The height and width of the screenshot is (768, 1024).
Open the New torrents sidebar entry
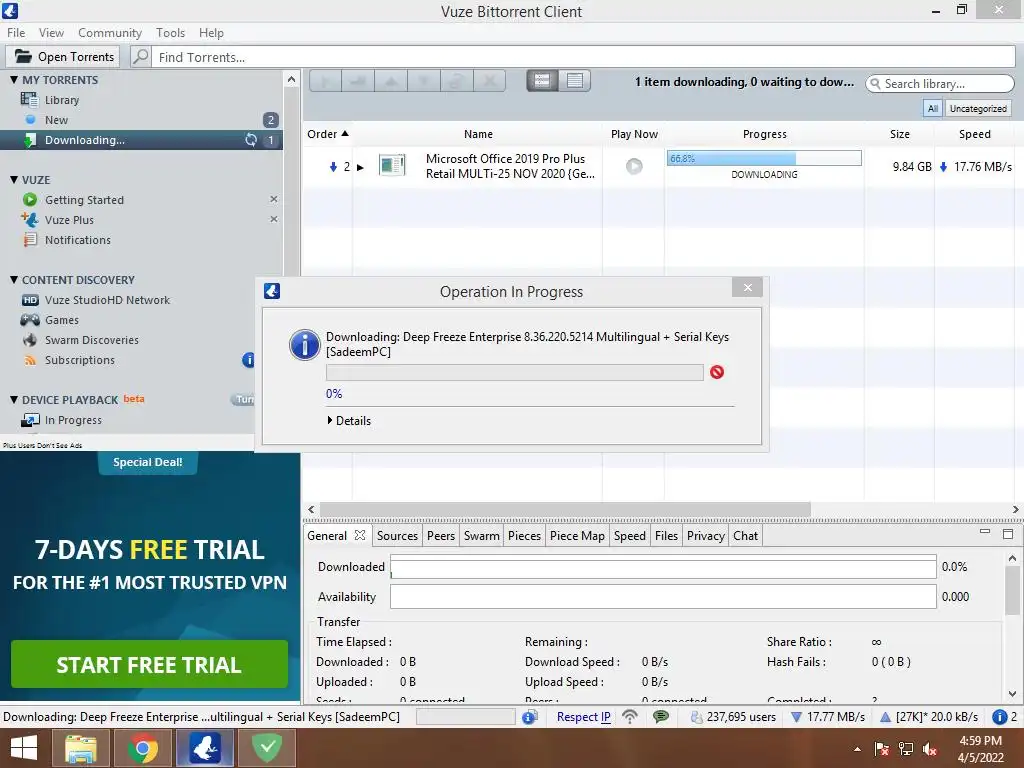[x=56, y=120]
